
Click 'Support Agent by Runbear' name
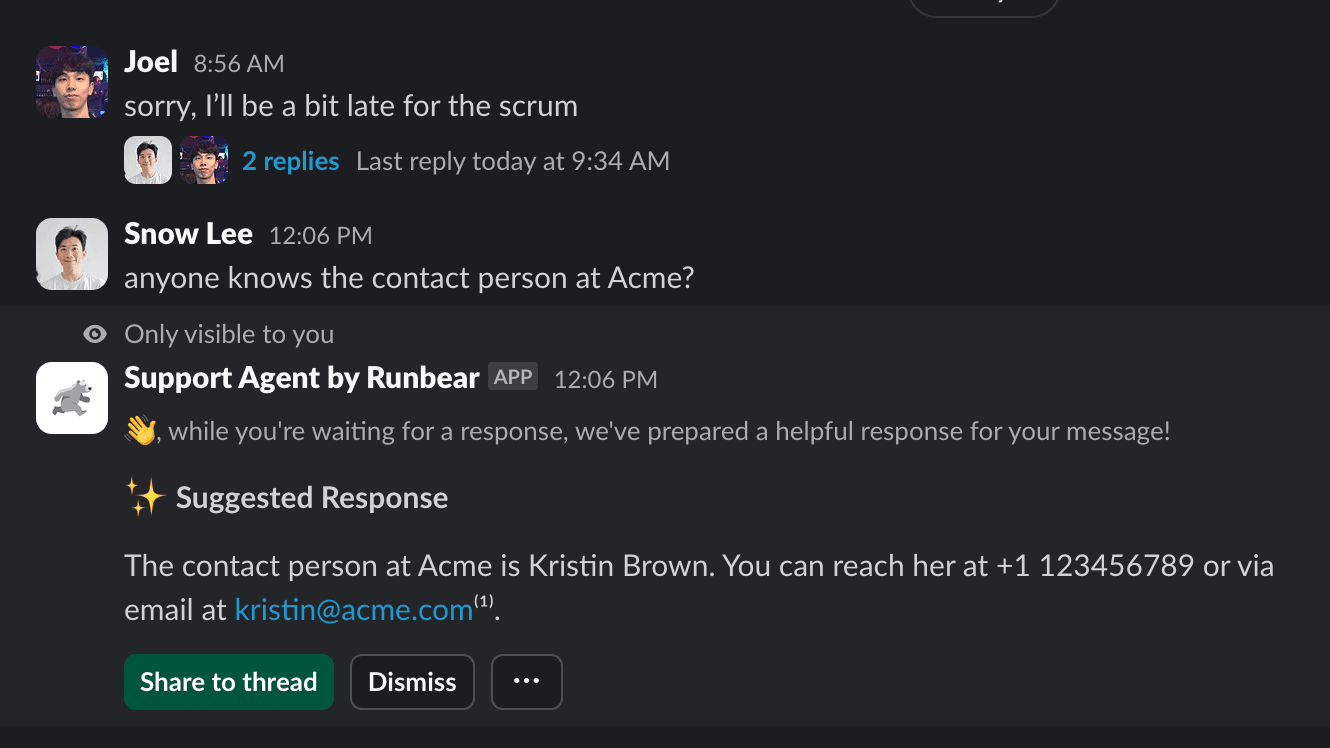pos(301,378)
